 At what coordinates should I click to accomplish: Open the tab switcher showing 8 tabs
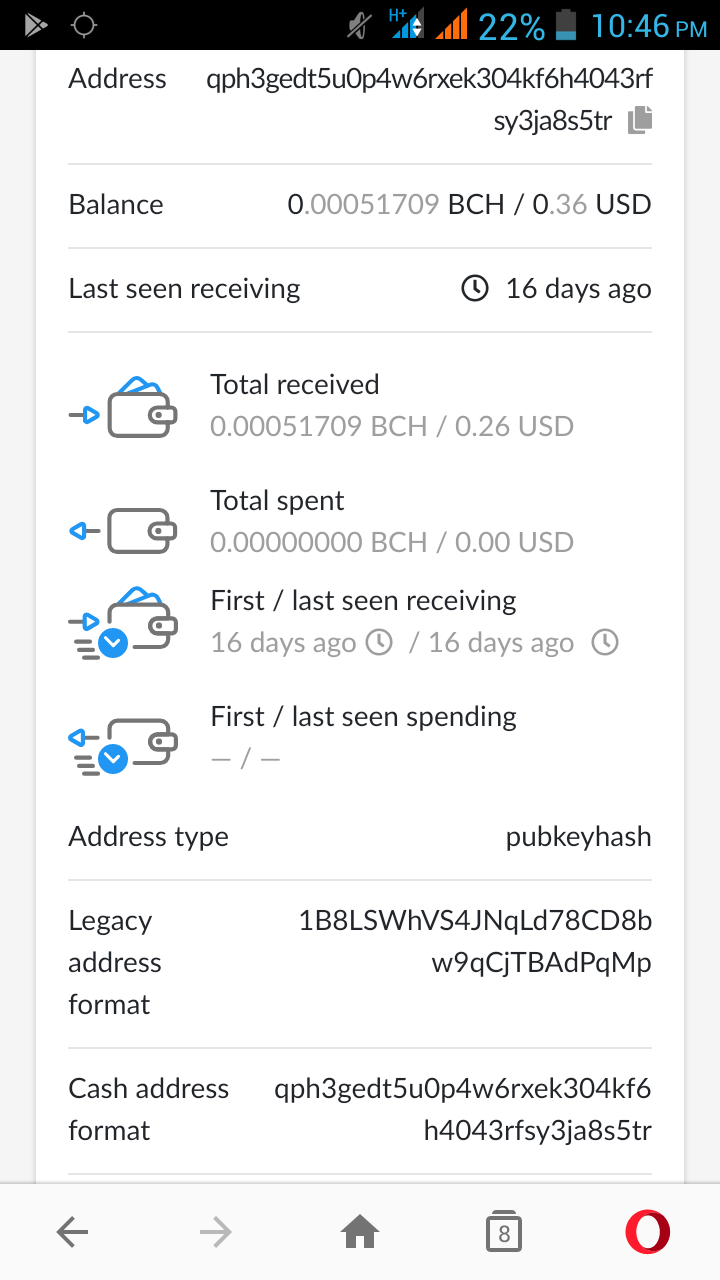504,1233
